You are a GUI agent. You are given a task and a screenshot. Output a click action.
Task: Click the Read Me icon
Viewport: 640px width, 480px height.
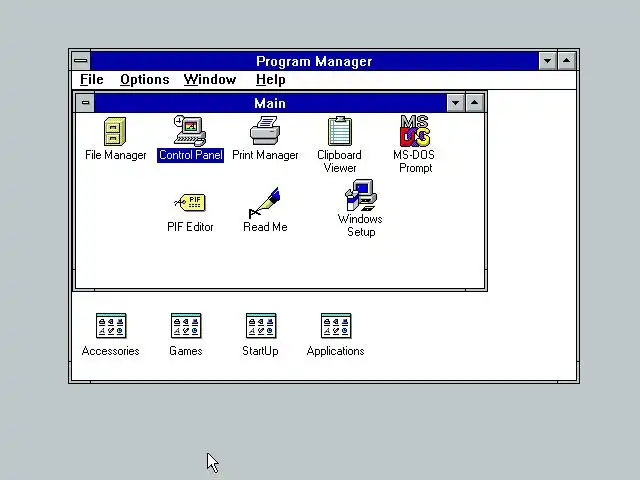tap(264, 203)
